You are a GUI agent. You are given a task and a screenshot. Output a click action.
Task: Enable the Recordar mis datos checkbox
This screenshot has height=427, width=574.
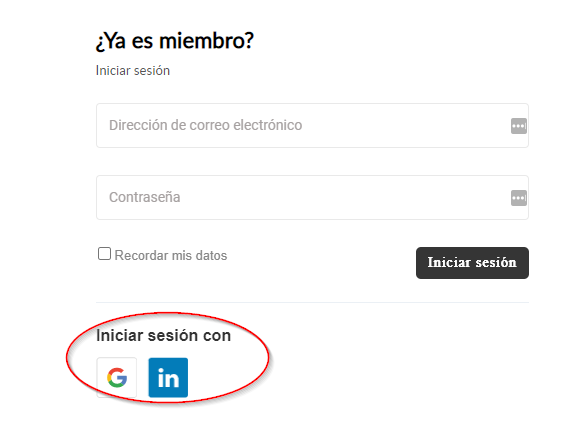(x=104, y=254)
